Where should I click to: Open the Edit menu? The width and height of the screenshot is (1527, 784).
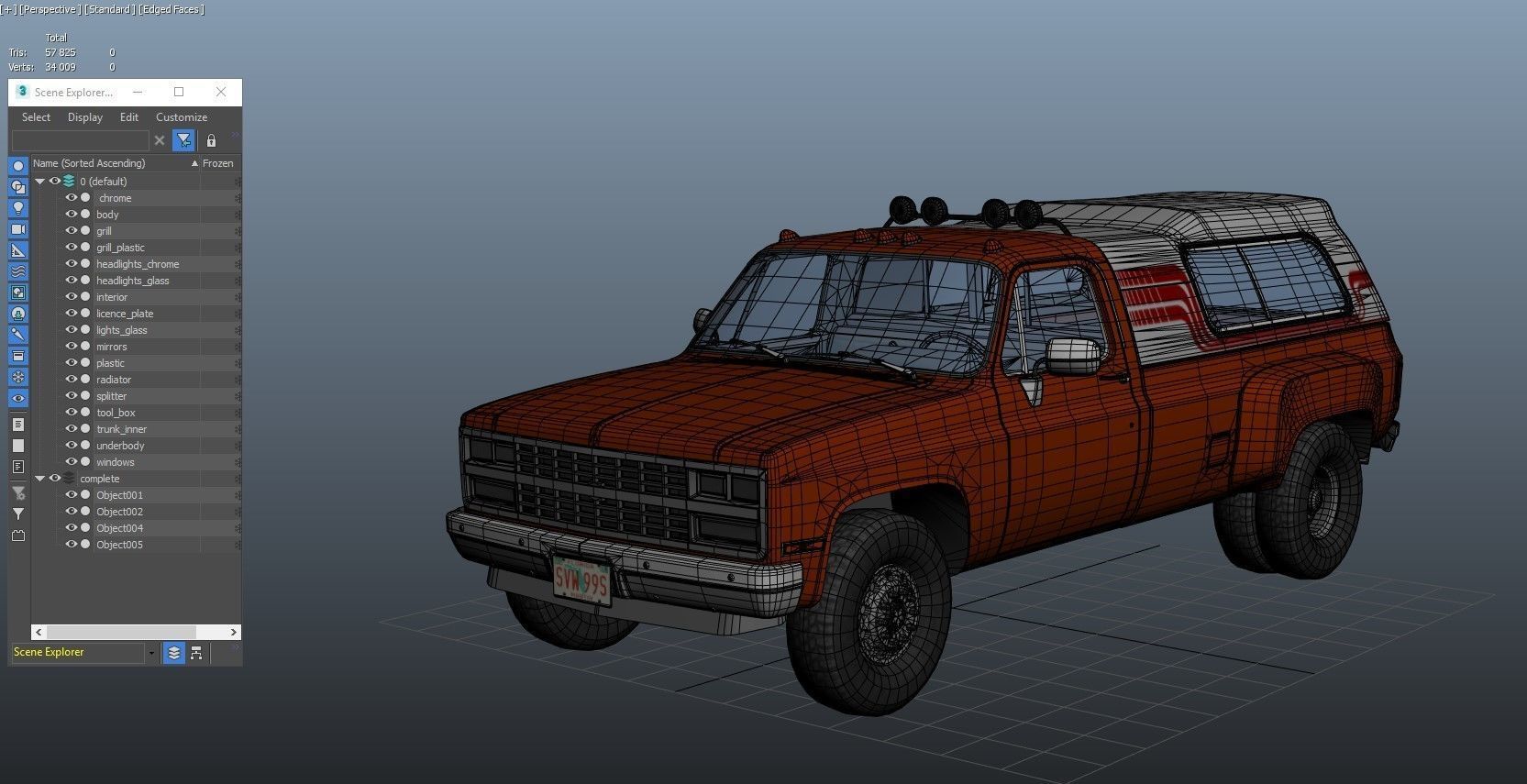pyautogui.click(x=129, y=117)
